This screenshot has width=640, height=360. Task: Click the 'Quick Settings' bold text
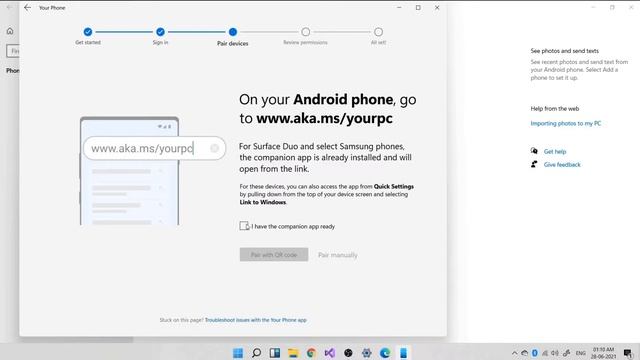(394, 187)
